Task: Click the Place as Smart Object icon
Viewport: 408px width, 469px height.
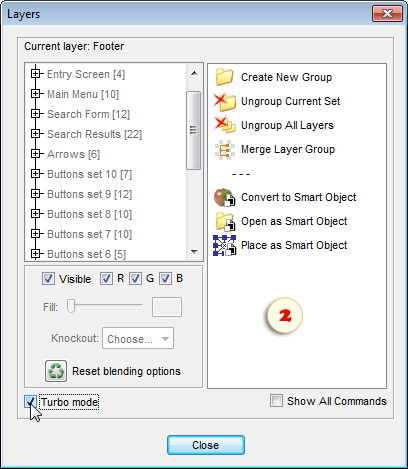Action: coord(224,245)
